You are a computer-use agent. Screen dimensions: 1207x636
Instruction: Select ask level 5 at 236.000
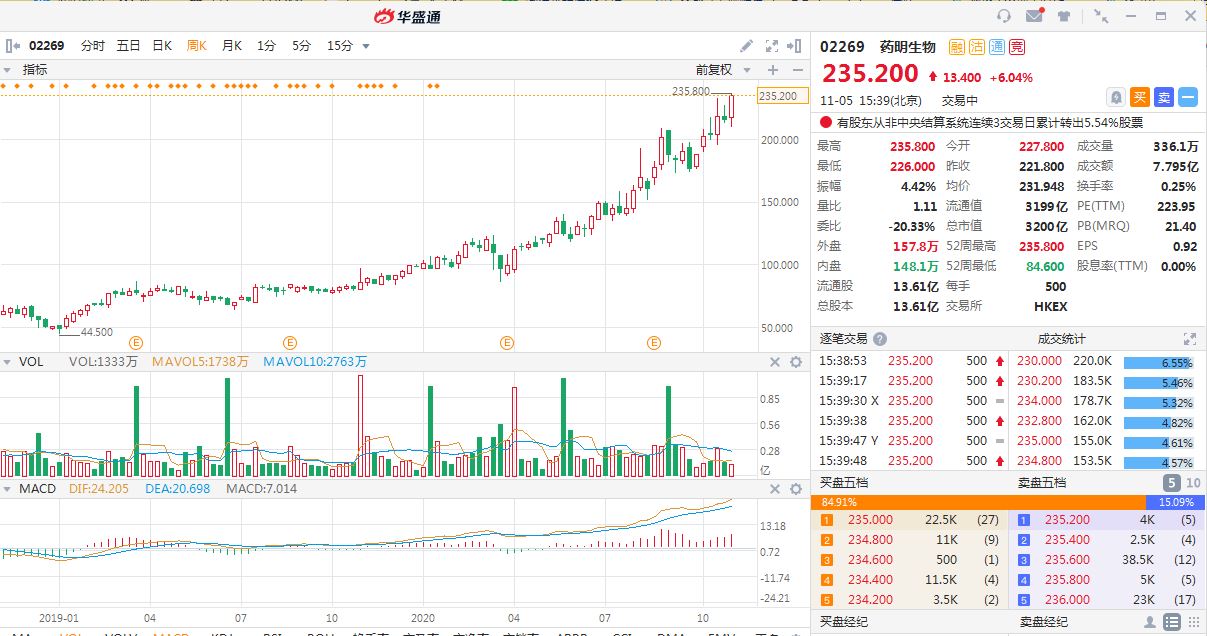coord(1108,600)
